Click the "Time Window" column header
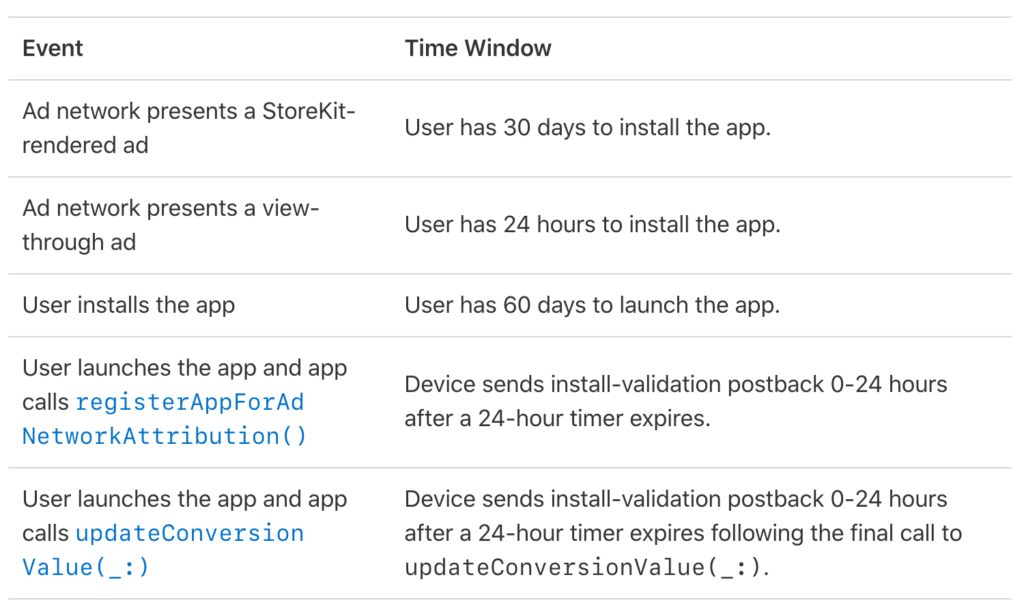The image size is (1024, 616). pyautogui.click(x=477, y=48)
